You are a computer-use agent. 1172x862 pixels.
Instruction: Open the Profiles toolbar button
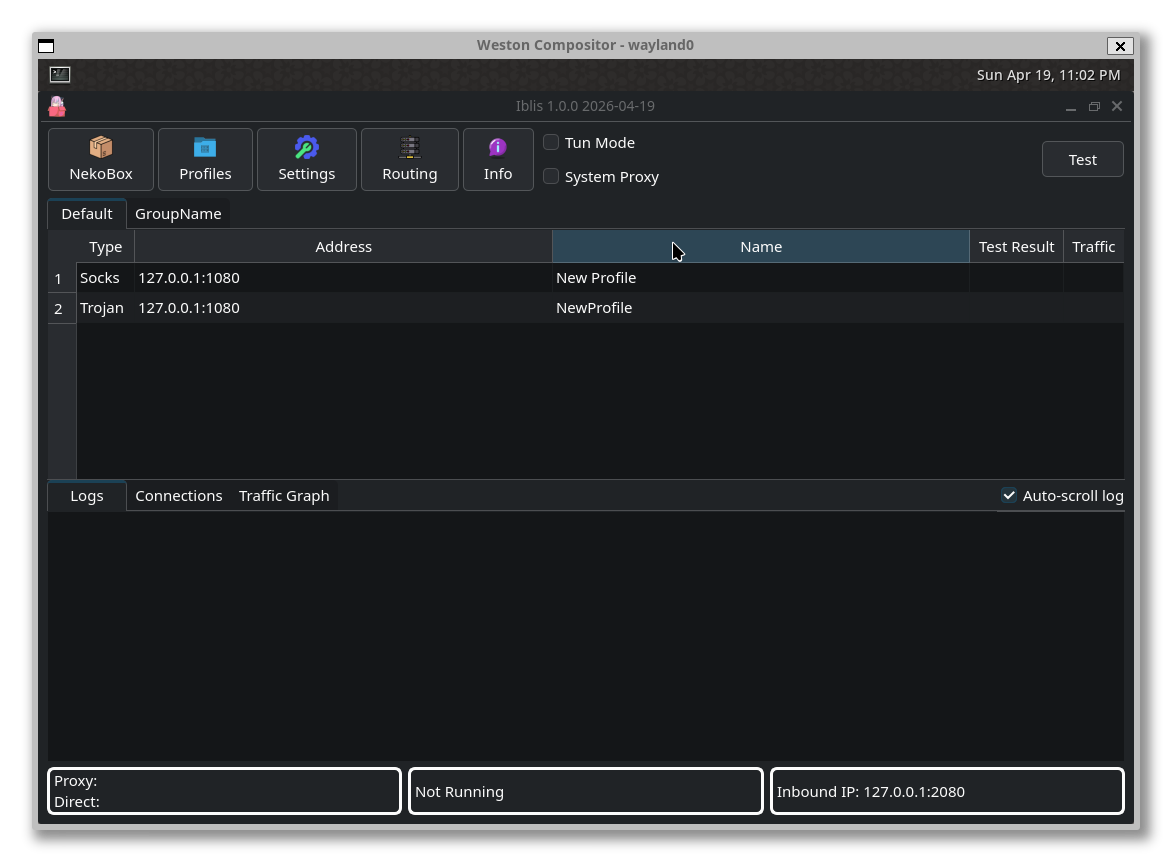[x=205, y=159]
